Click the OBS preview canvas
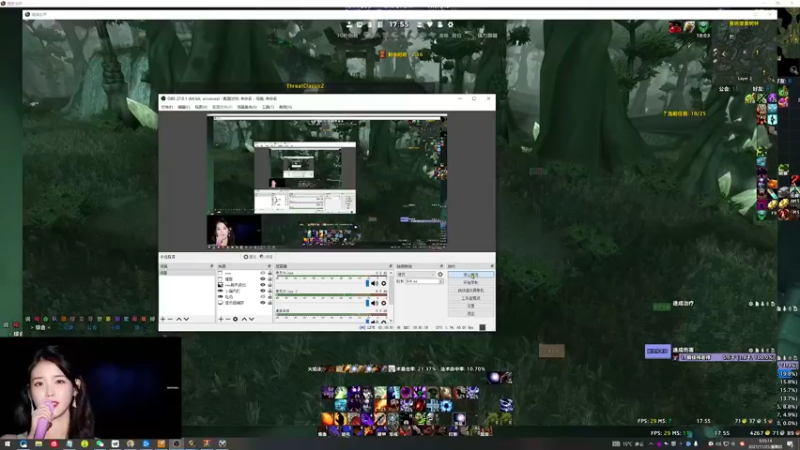 pos(327,182)
